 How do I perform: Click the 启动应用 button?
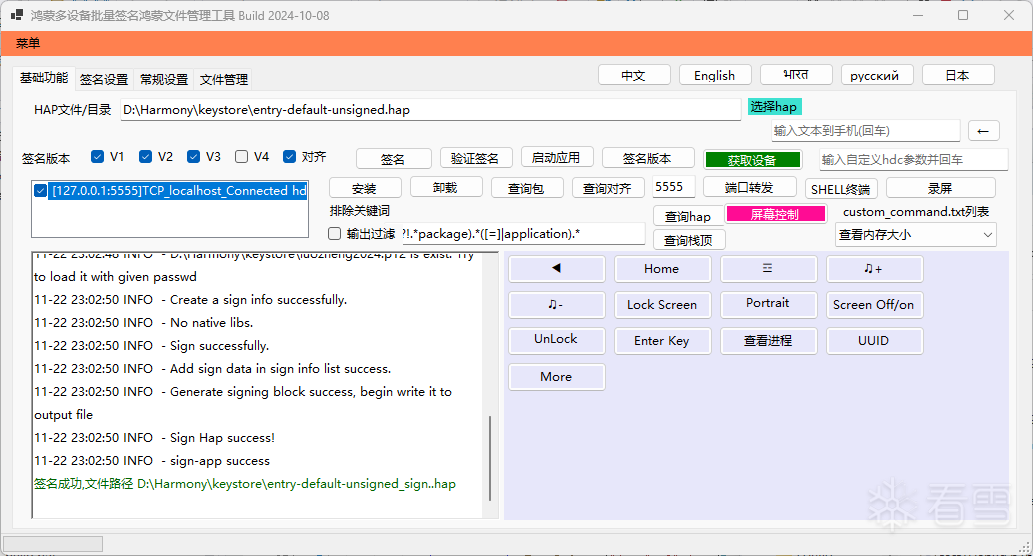pyautogui.click(x=557, y=157)
